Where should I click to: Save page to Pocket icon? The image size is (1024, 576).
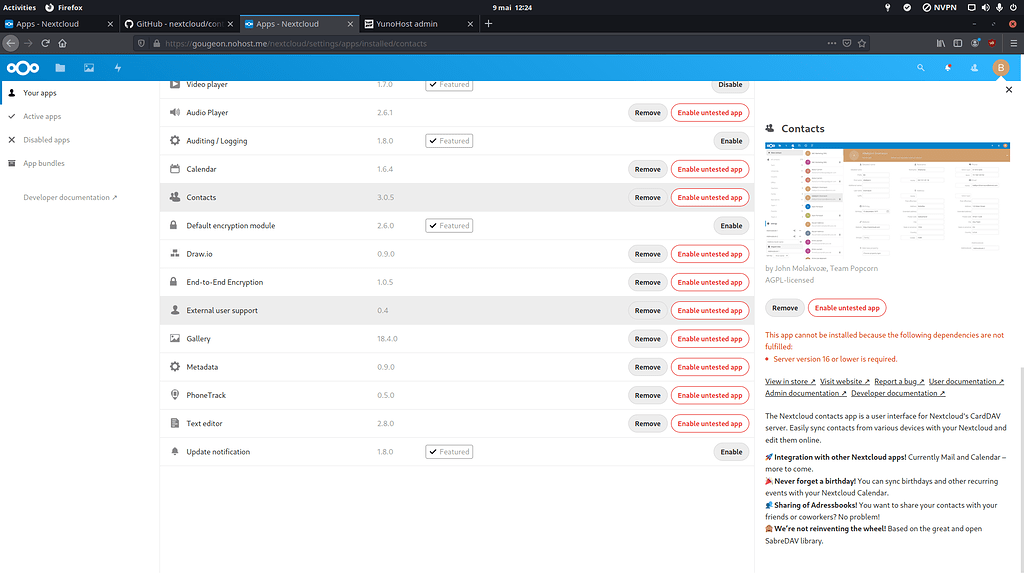(x=846, y=43)
